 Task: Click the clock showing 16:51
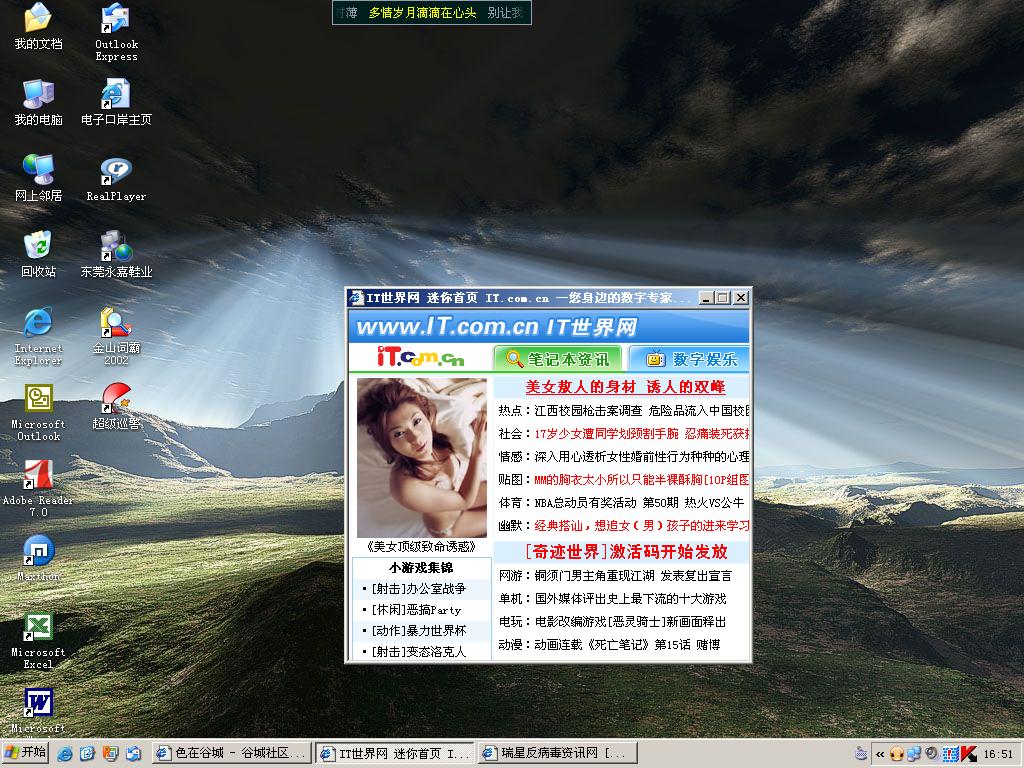(998, 754)
